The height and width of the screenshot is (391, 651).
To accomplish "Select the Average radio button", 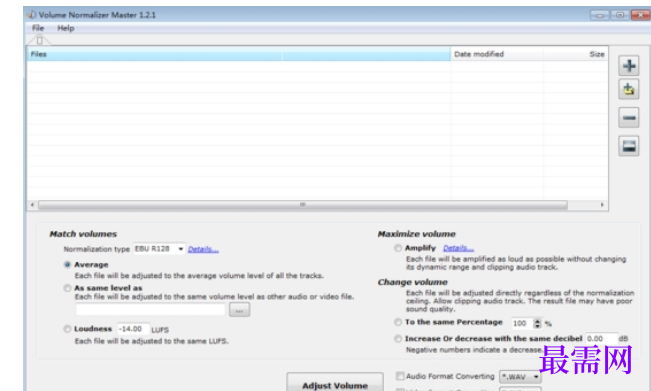I will pyautogui.click(x=67, y=265).
